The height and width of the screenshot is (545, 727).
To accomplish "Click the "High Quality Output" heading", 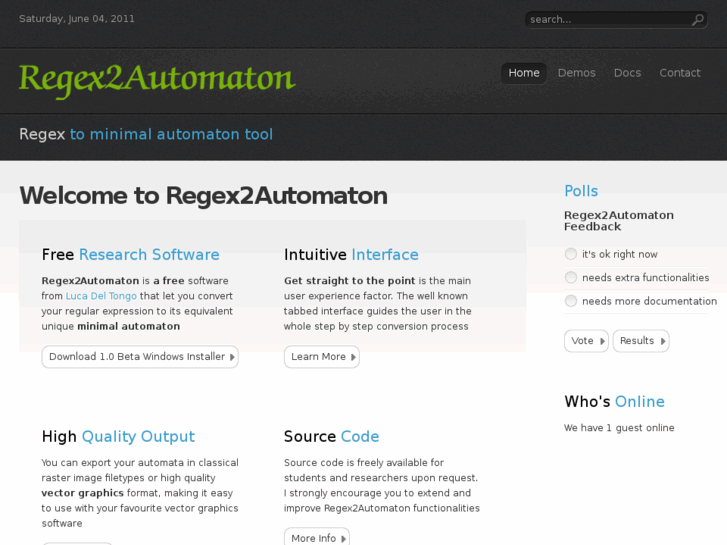I will pyautogui.click(x=118, y=437).
